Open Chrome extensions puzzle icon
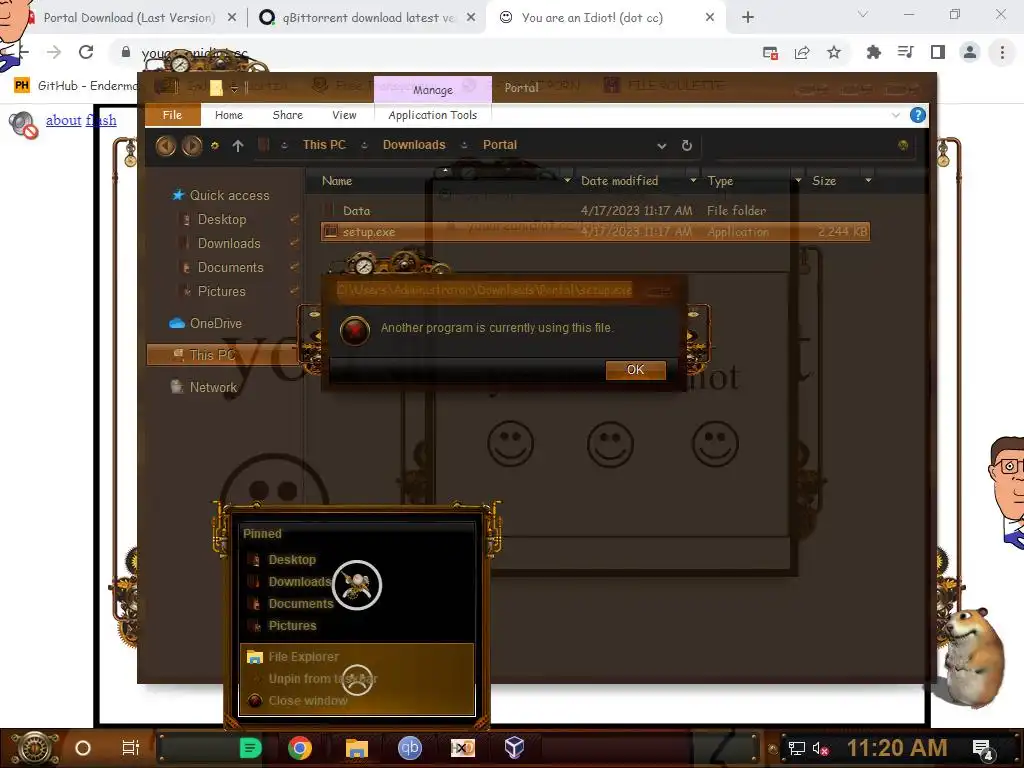The height and width of the screenshot is (768, 1024). pyautogui.click(x=873, y=52)
